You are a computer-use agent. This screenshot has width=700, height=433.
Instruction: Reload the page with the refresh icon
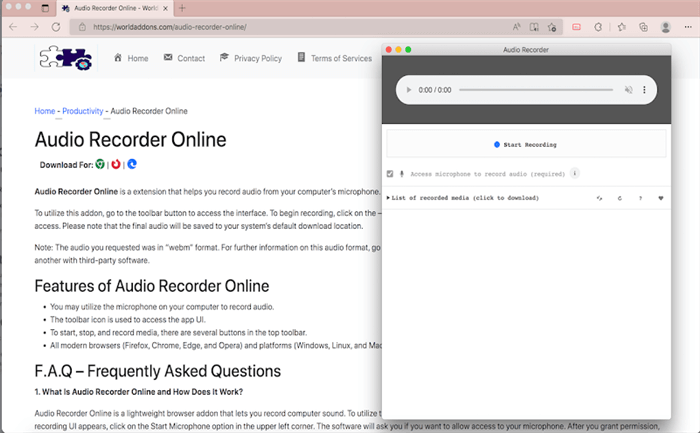[x=56, y=27]
